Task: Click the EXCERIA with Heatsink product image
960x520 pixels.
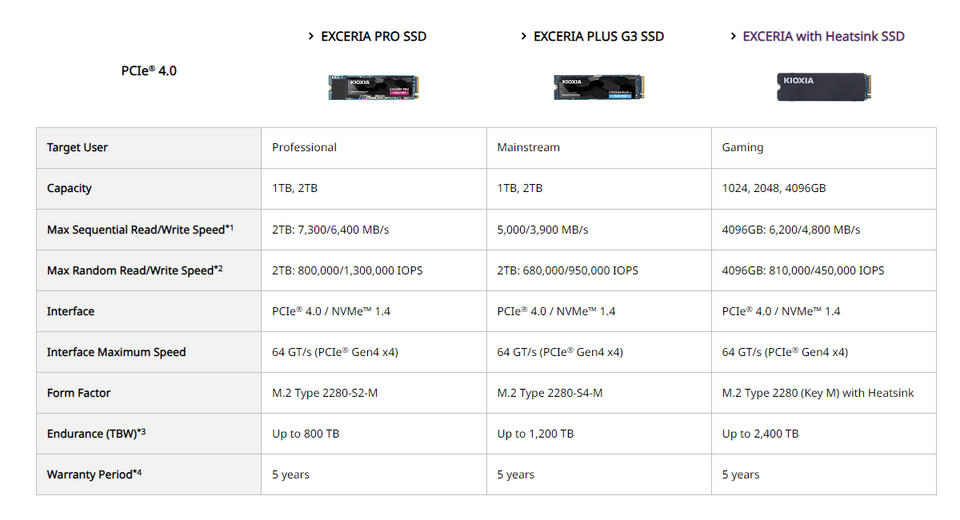Action: click(824, 87)
